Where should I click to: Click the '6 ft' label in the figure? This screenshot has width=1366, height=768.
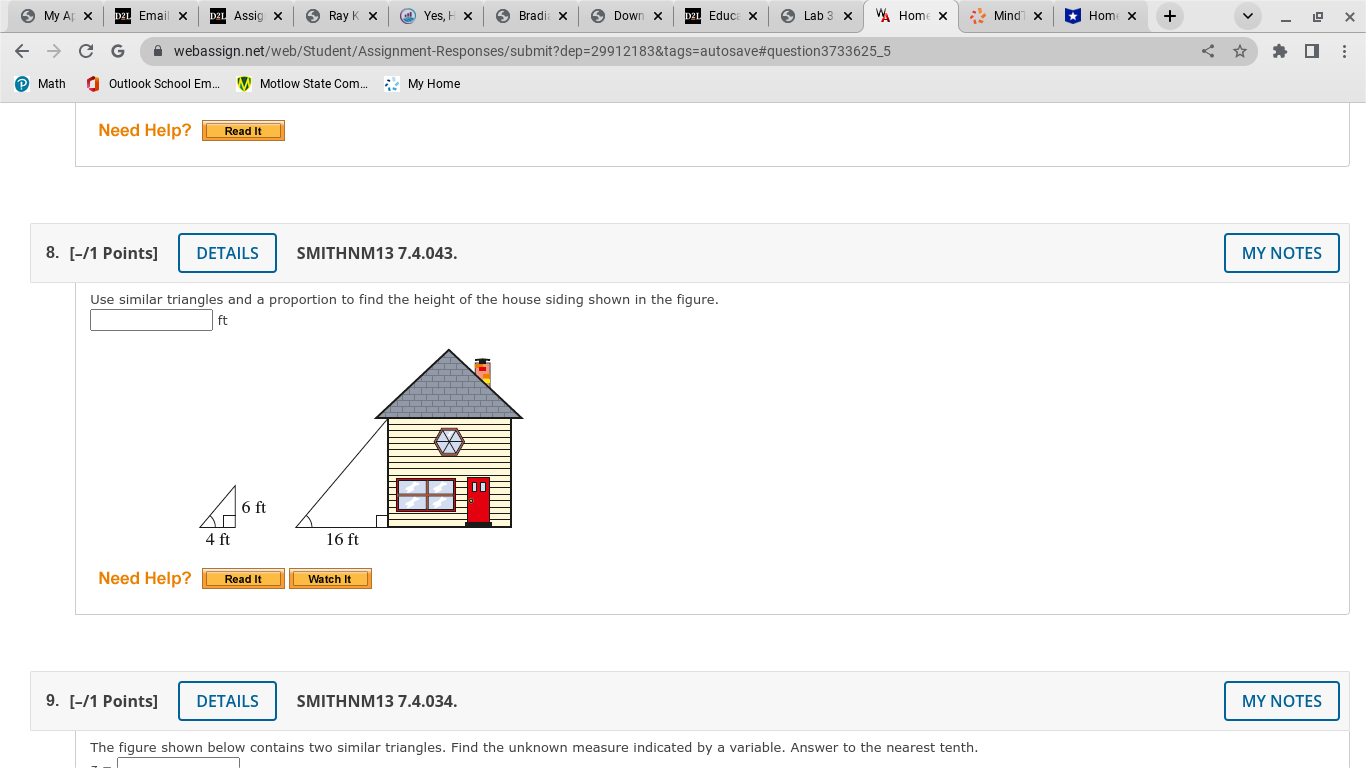254,508
